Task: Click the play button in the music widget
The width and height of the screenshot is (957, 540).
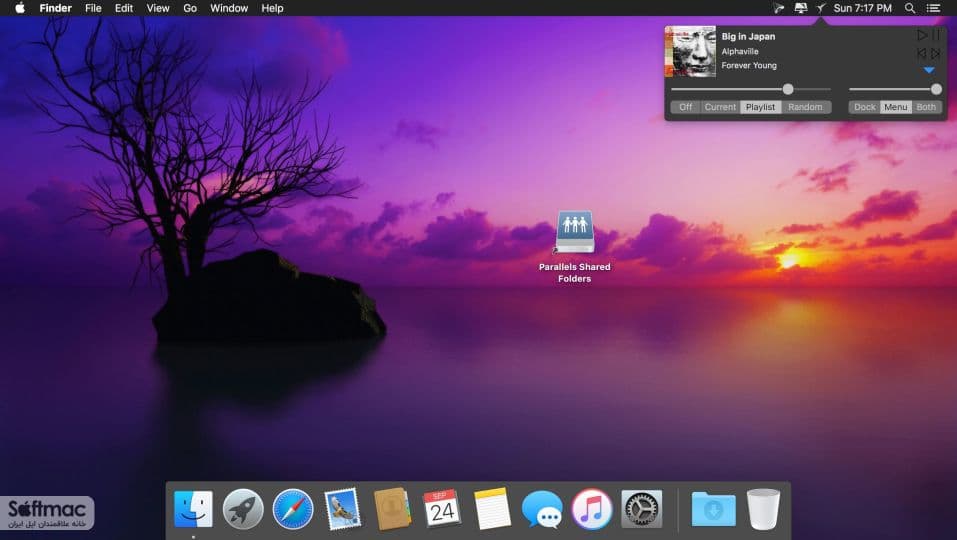Action: pyautogui.click(x=922, y=35)
